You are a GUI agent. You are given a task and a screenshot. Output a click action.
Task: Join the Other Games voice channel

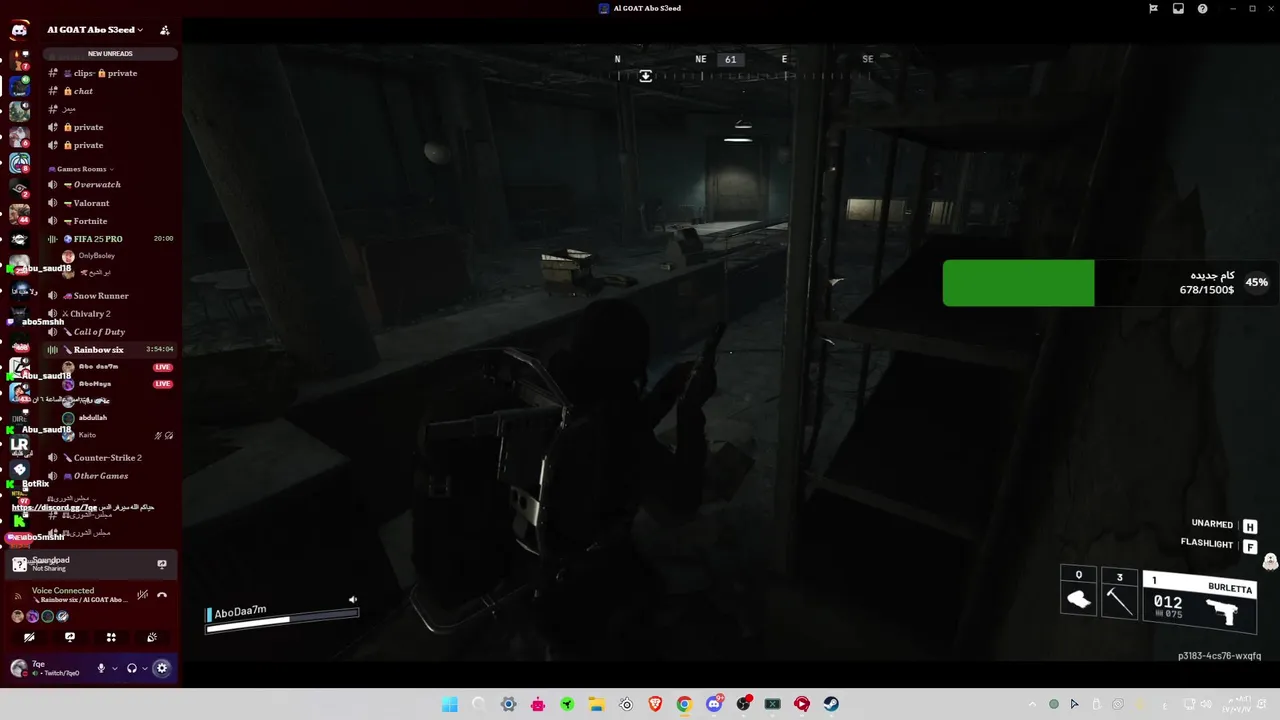[110, 476]
